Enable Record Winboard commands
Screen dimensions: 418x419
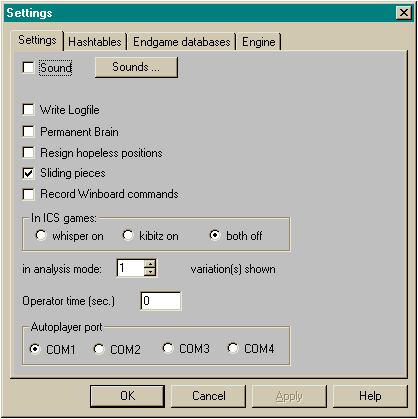tap(28, 194)
